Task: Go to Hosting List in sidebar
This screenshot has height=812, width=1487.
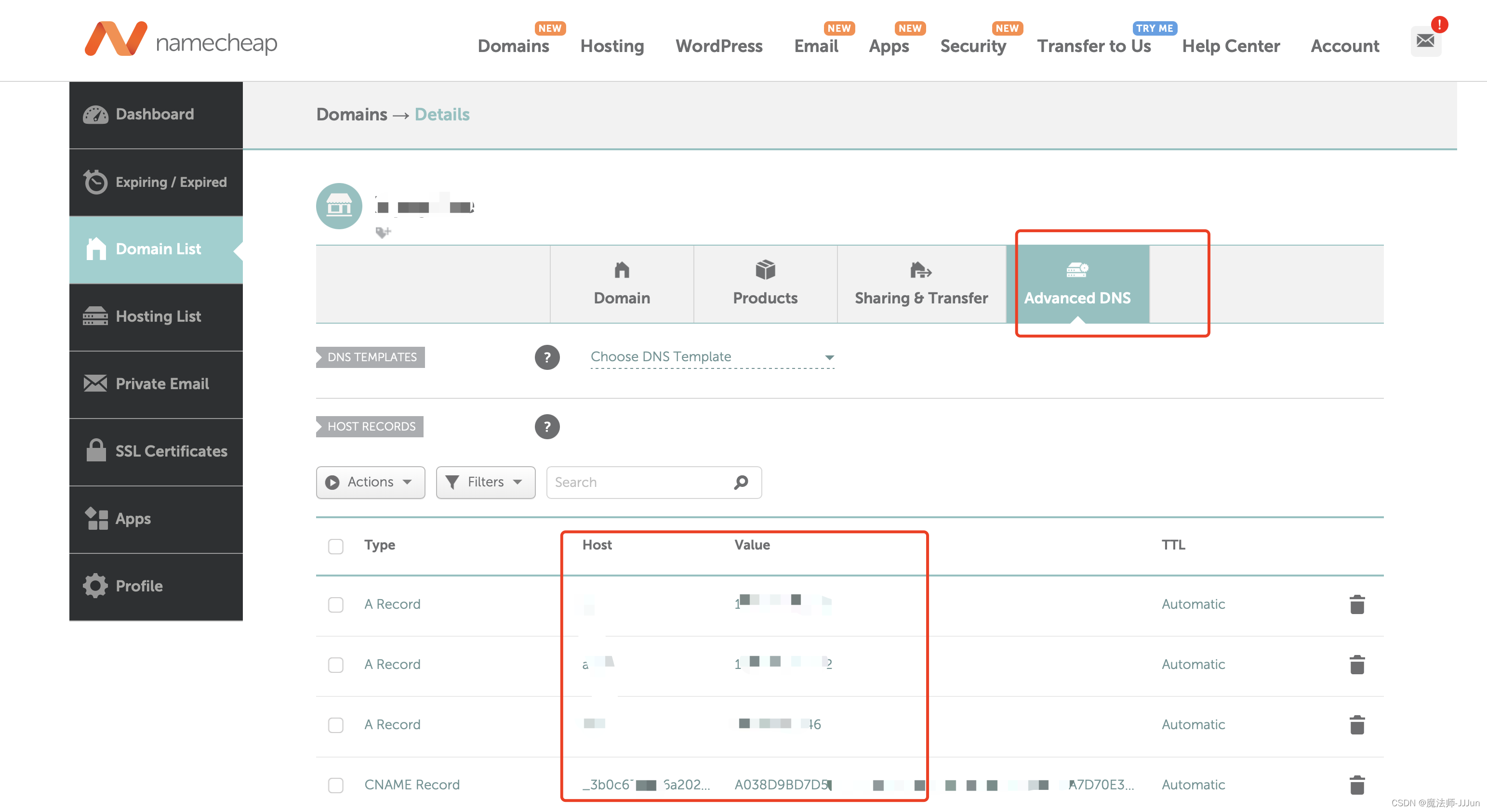Action: (x=156, y=317)
